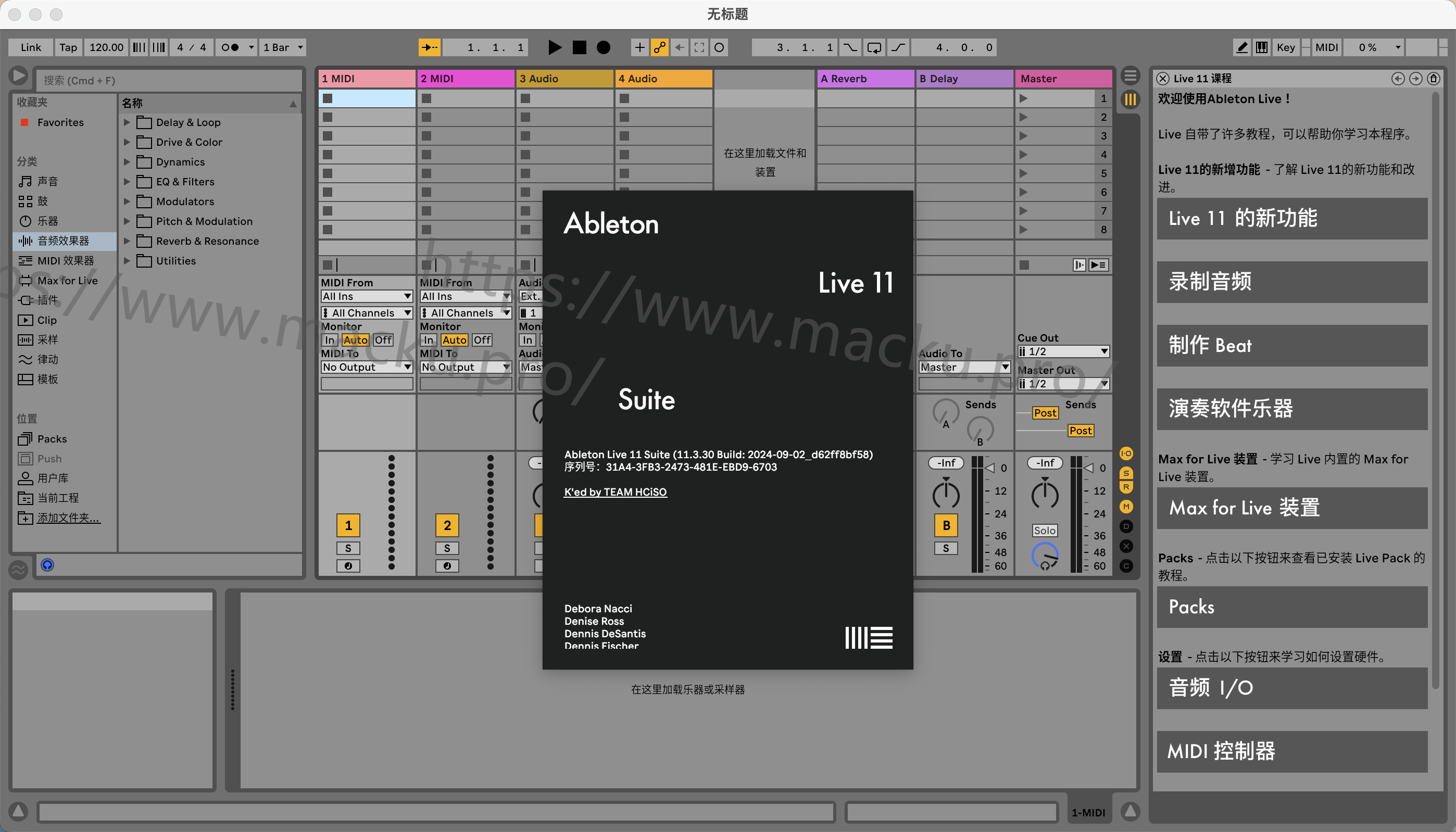The height and width of the screenshot is (832, 1456).
Task: Click the Link button
Action: pyautogui.click(x=31, y=47)
